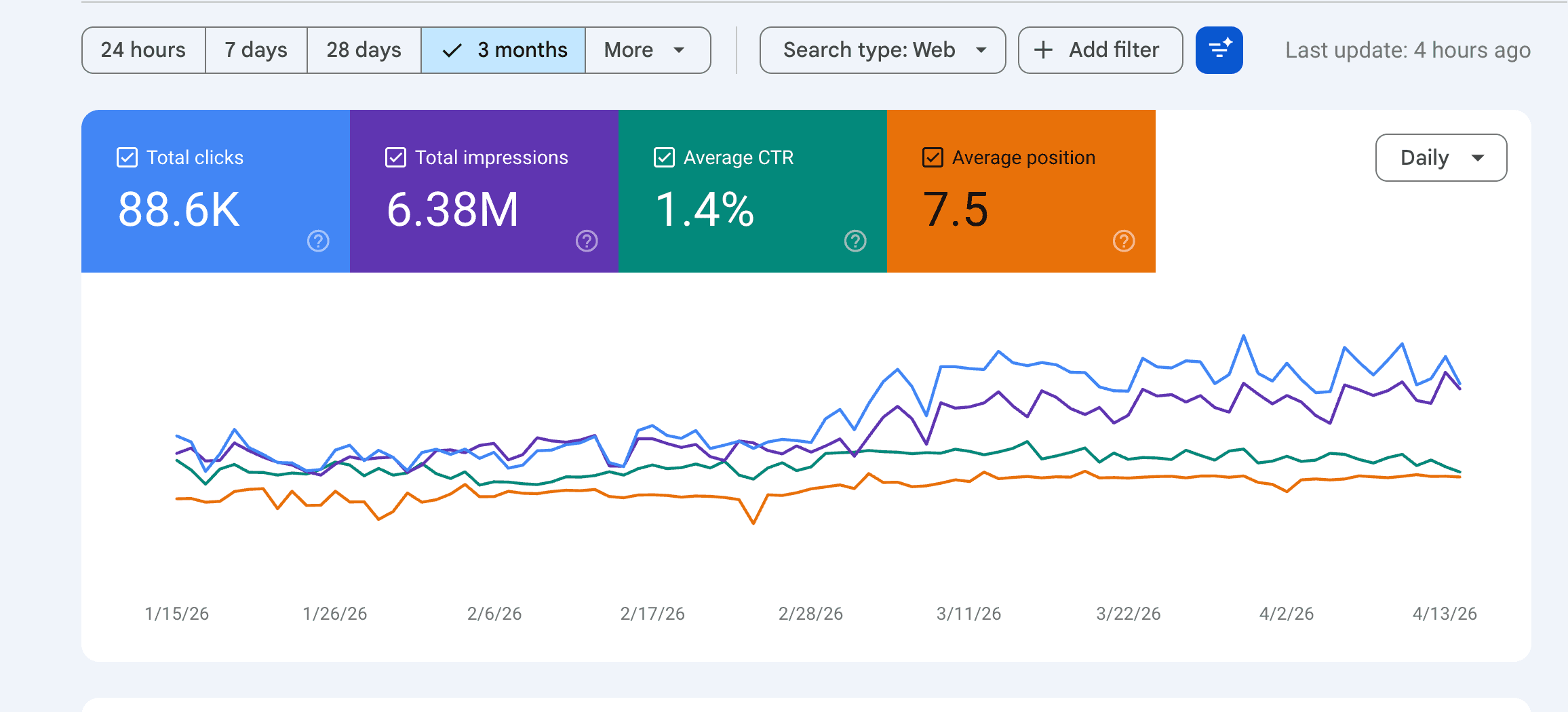
Task: Click the 1/26/26 axis date label
Action: click(x=335, y=614)
